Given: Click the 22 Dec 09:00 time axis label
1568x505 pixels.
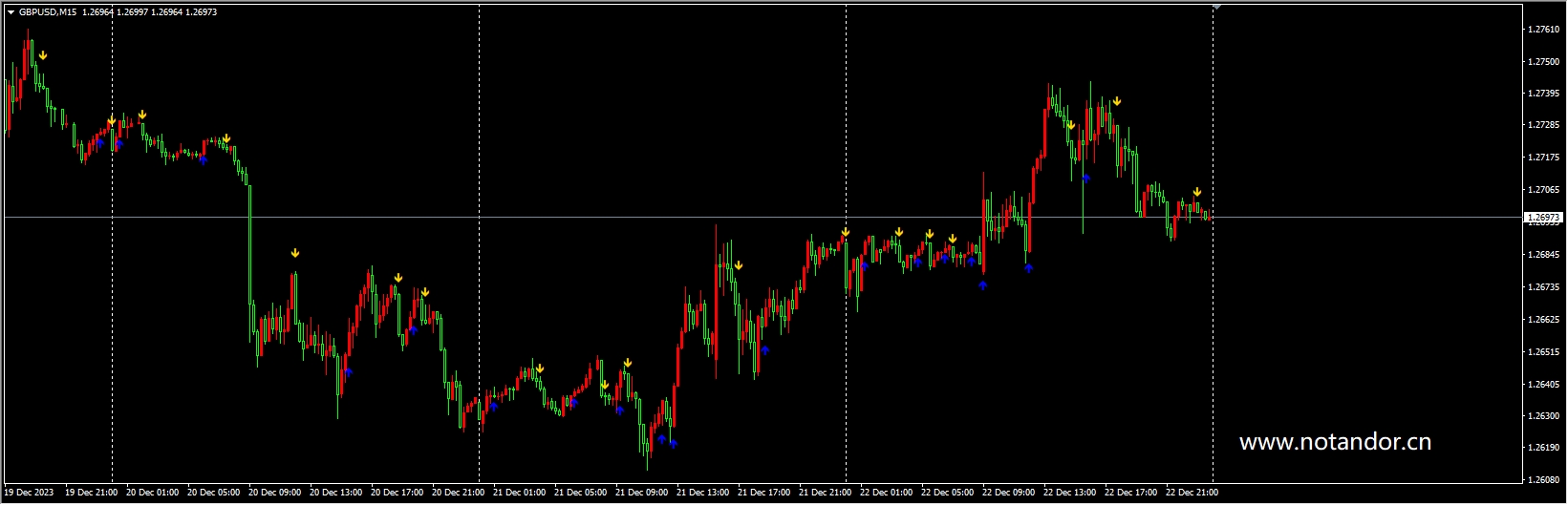Looking at the screenshot, I should (x=1008, y=493).
